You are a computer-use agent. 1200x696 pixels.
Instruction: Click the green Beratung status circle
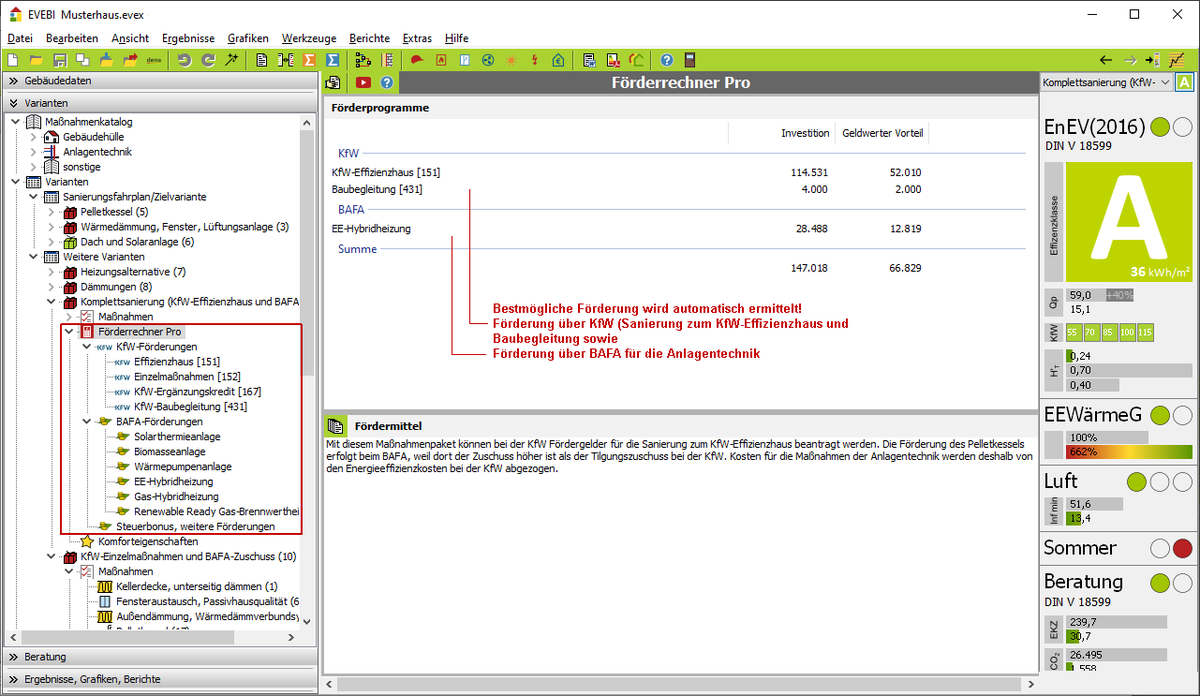pos(1160,582)
